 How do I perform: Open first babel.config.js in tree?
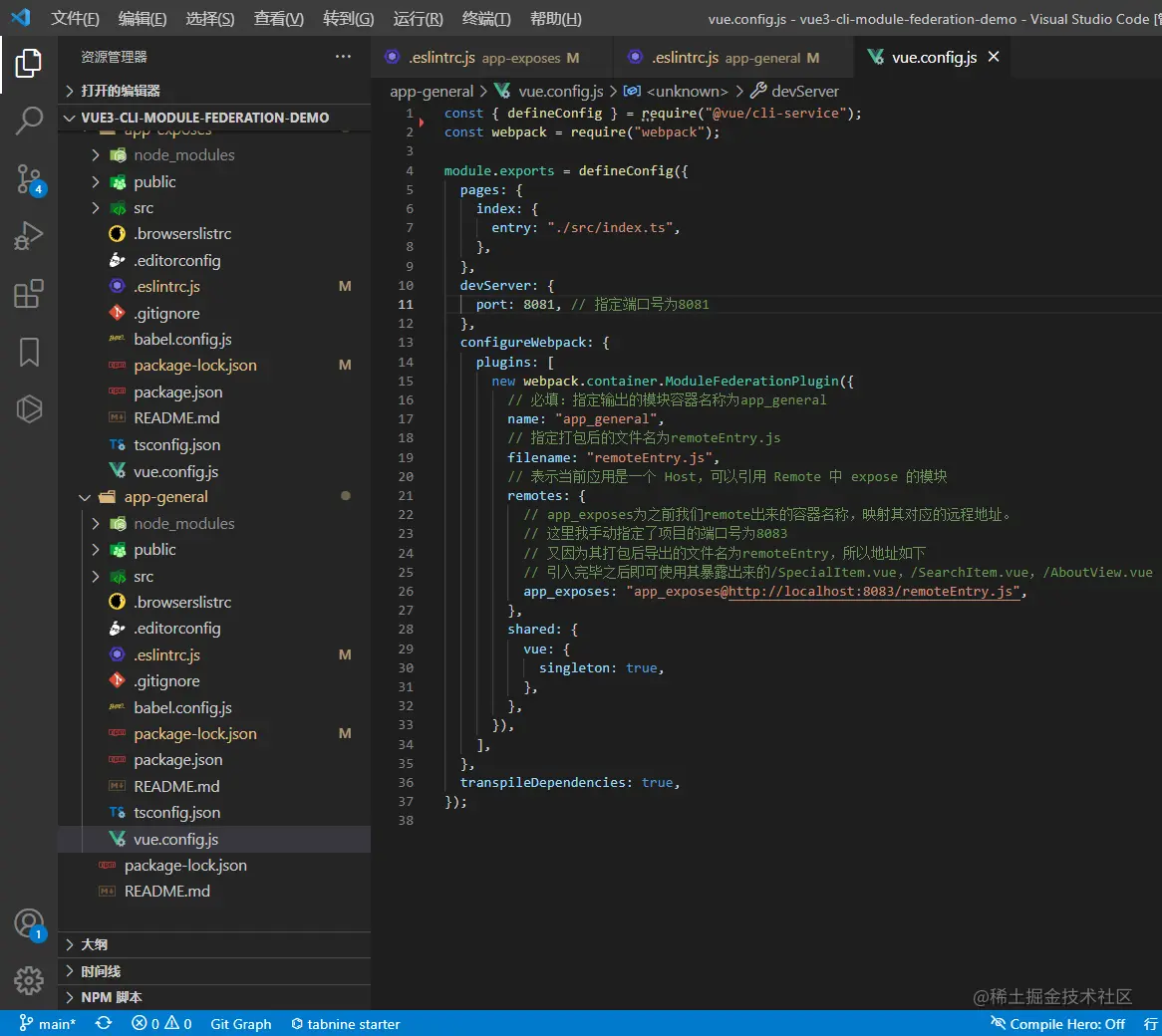(214, 339)
